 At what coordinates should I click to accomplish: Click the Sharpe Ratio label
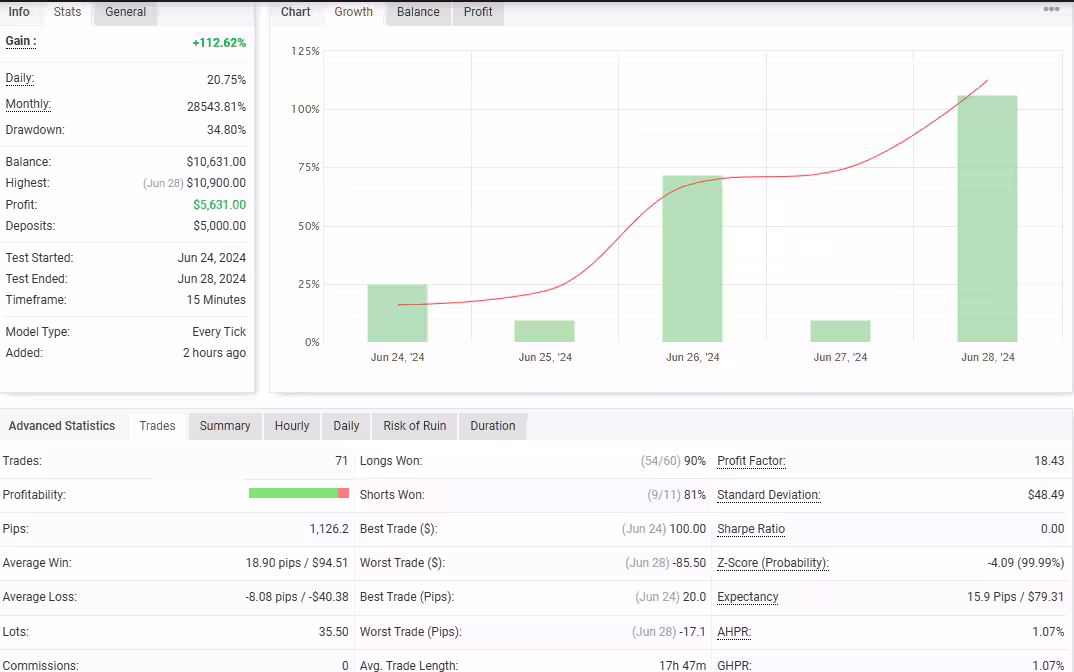coord(751,529)
